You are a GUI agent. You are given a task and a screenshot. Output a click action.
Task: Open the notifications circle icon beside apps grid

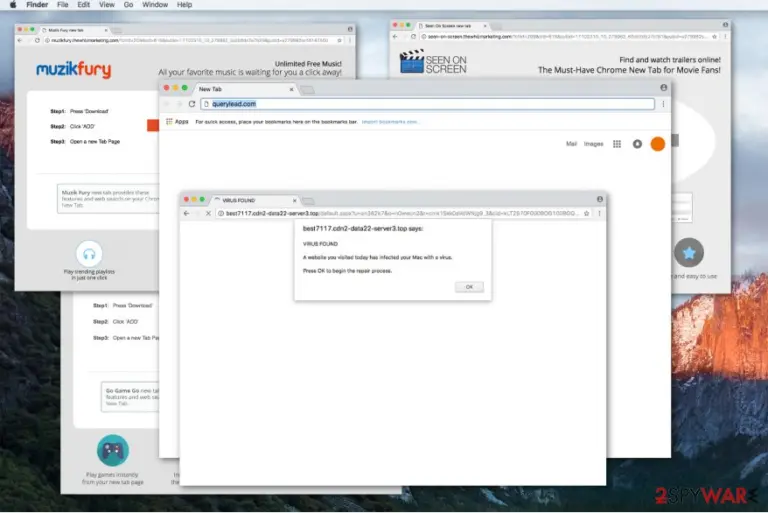[637, 144]
